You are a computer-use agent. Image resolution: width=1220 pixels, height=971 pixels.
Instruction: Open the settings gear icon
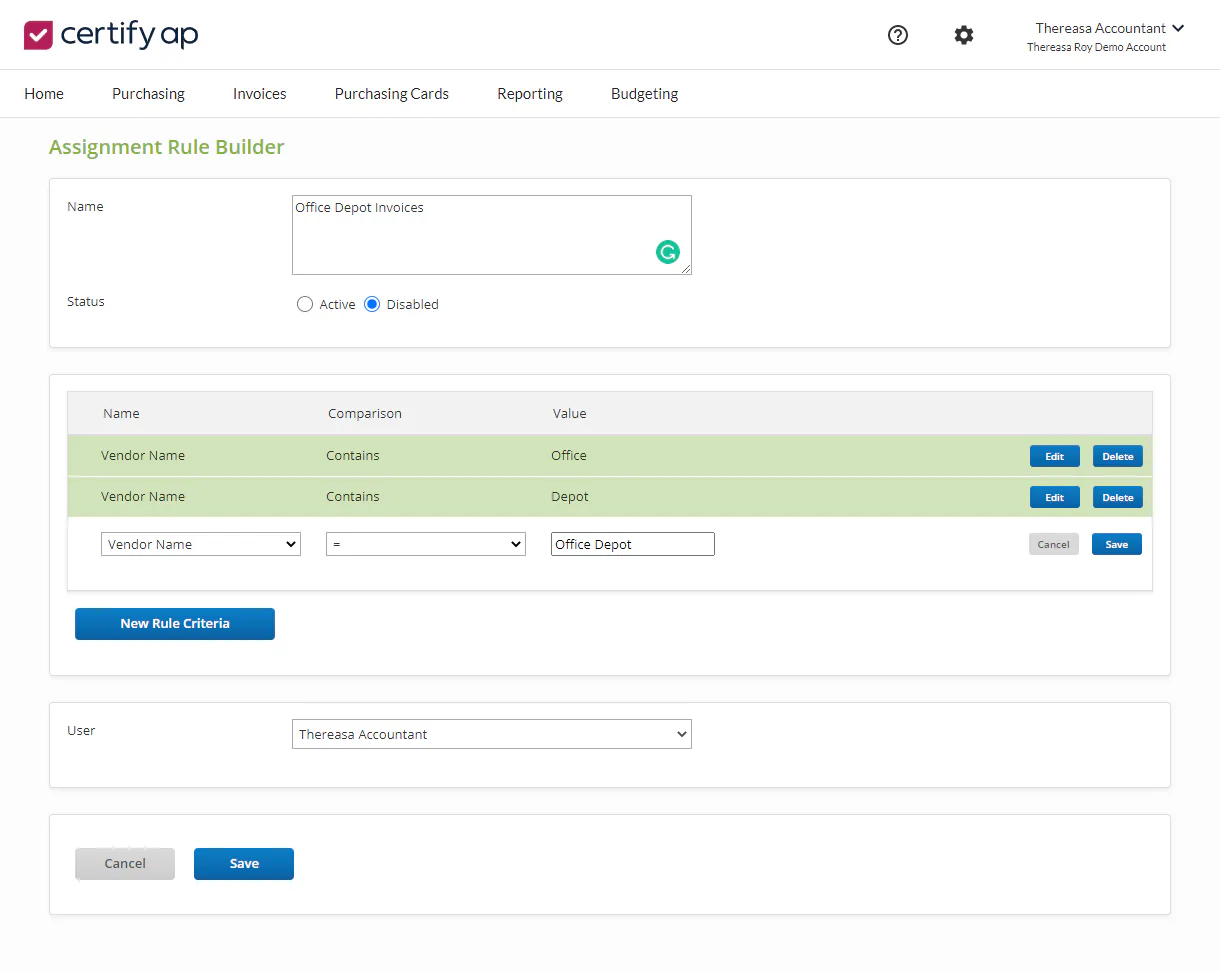[x=964, y=35]
